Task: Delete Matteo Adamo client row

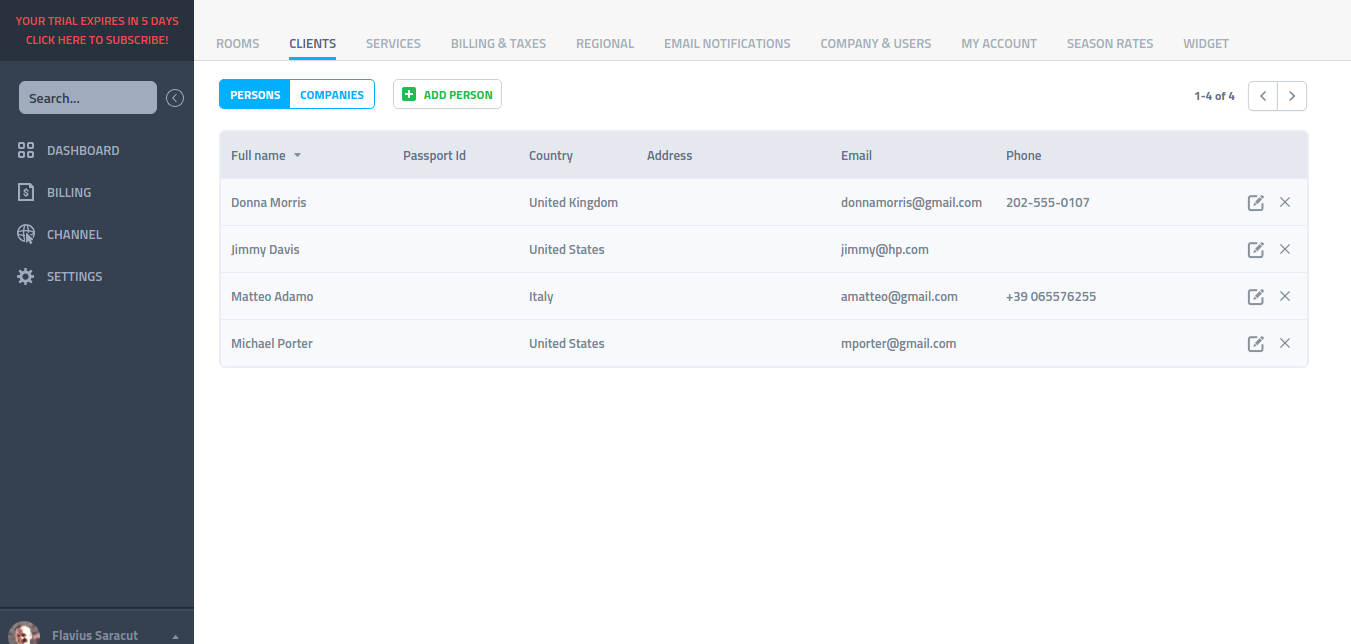Action: point(1285,296)
